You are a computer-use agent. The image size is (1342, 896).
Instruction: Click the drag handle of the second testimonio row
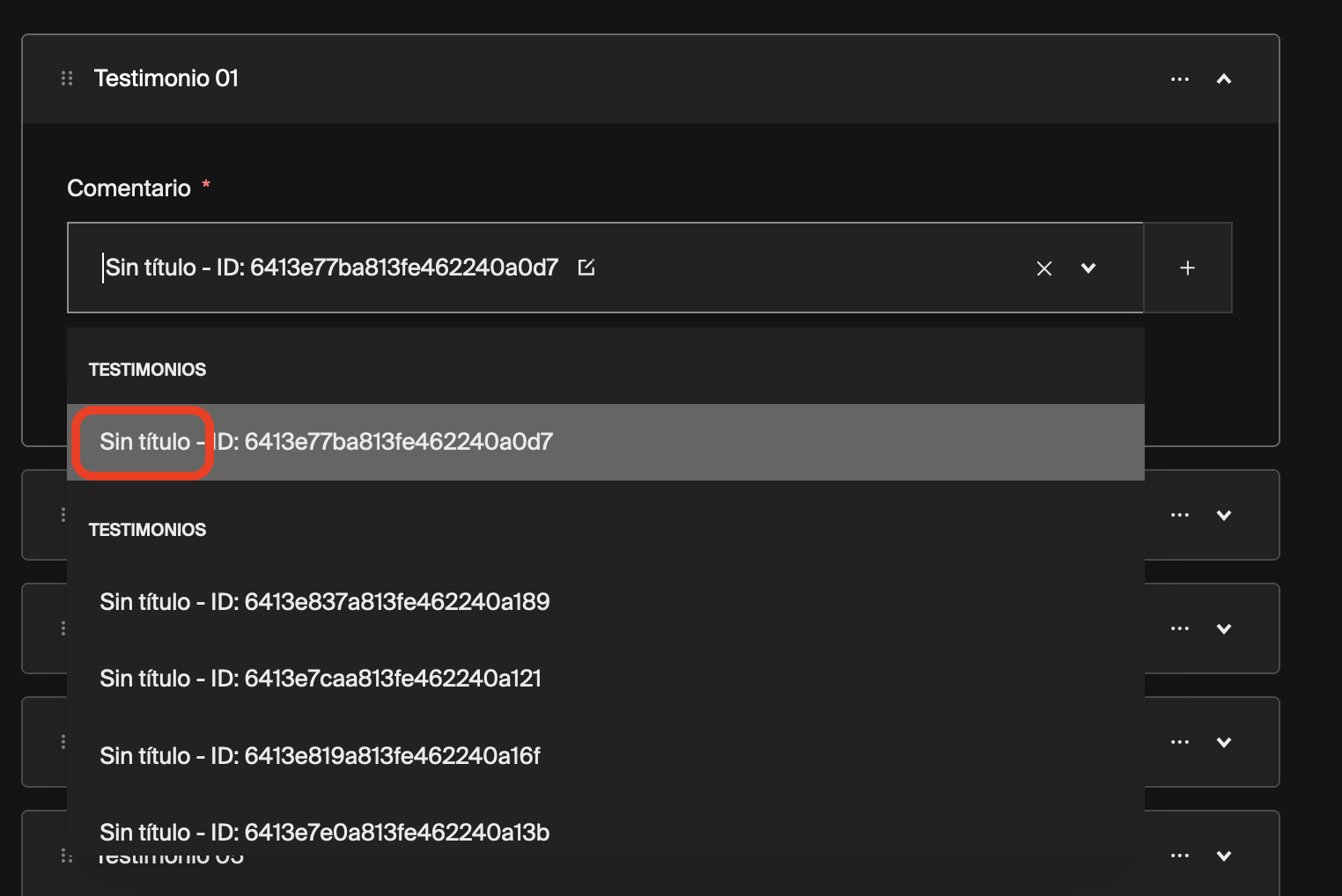pos(63,514)
